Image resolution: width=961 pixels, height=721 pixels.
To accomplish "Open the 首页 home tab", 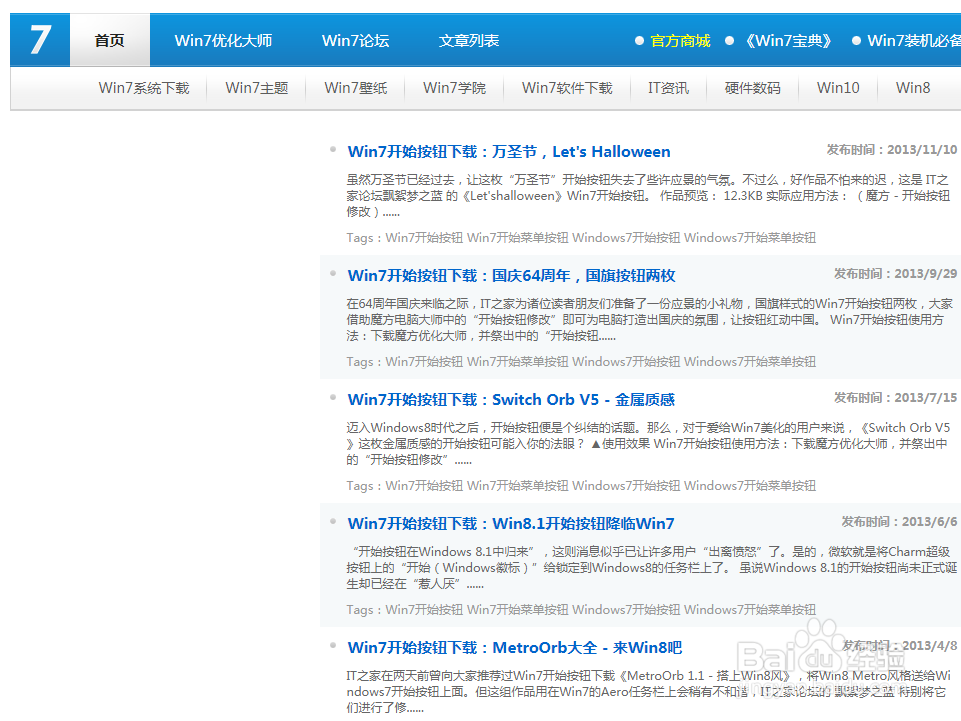I will [108, 40].
